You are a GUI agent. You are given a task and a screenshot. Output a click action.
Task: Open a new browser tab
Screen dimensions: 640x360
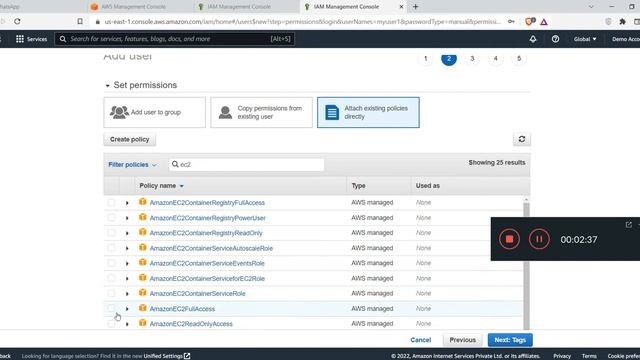point(416,7)
